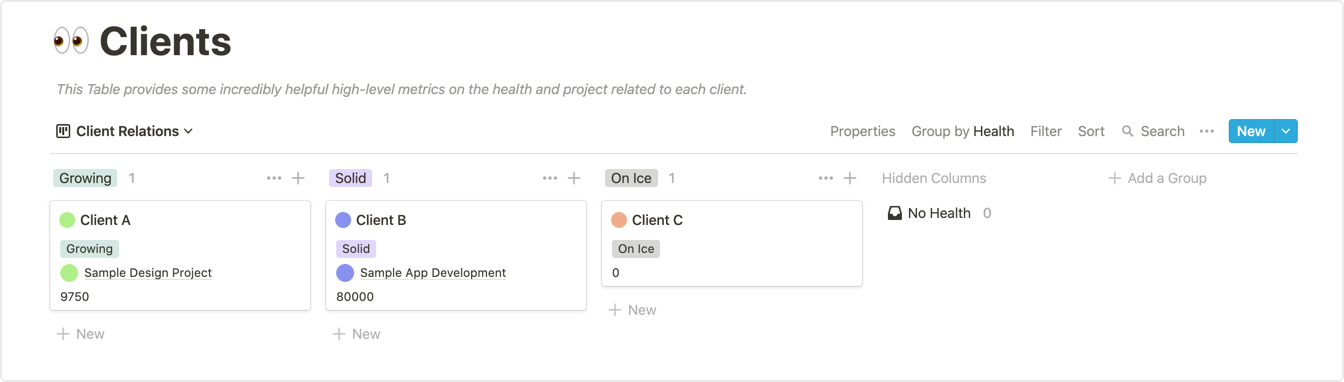
Task: Open the toolbar more options ellipsis
Action: click(x=1207, y=131)
